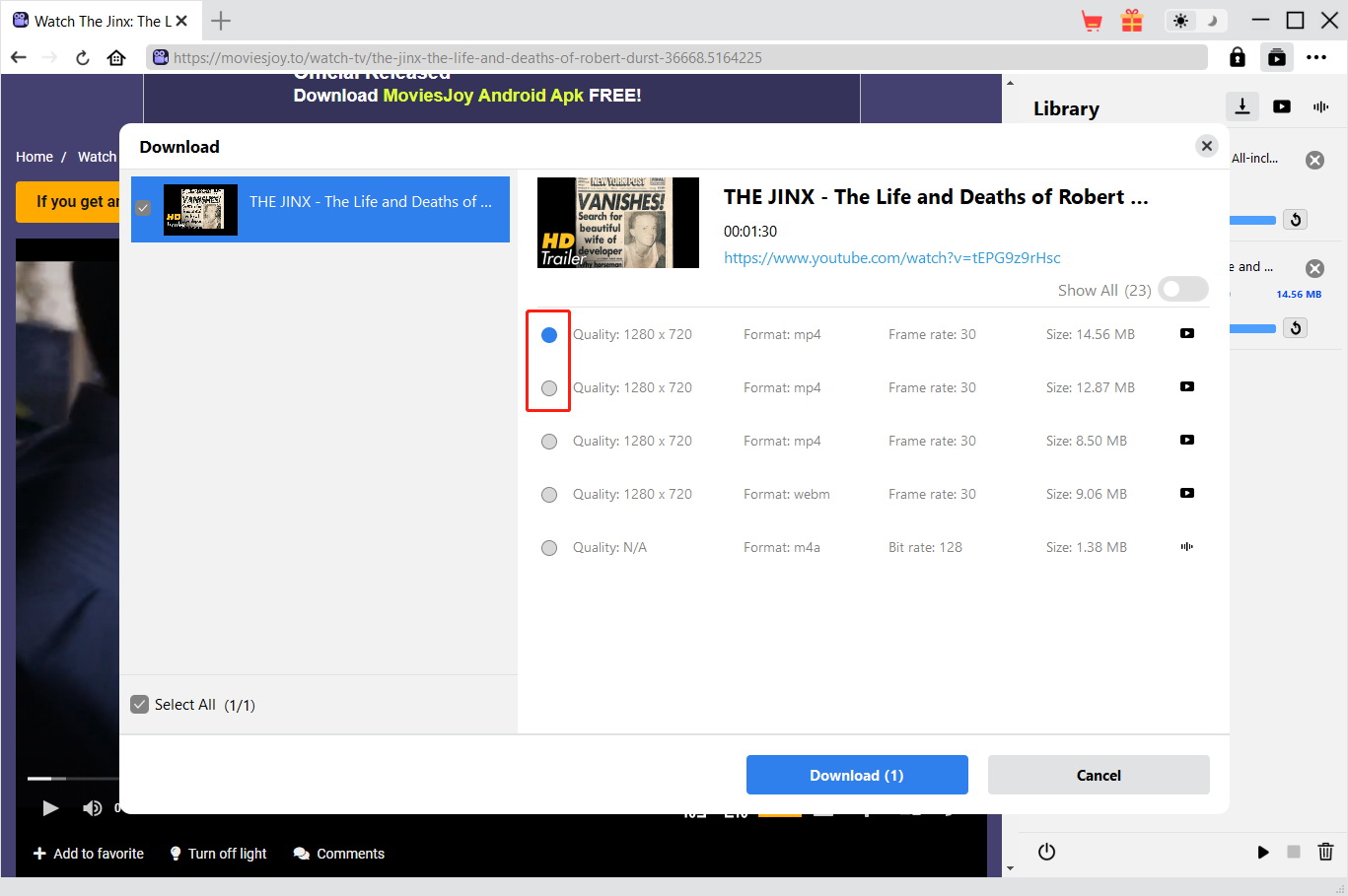Viewport: 1348px width, 896px height.
Task: Open Library video tab icon
Action: coord(1282,106)
